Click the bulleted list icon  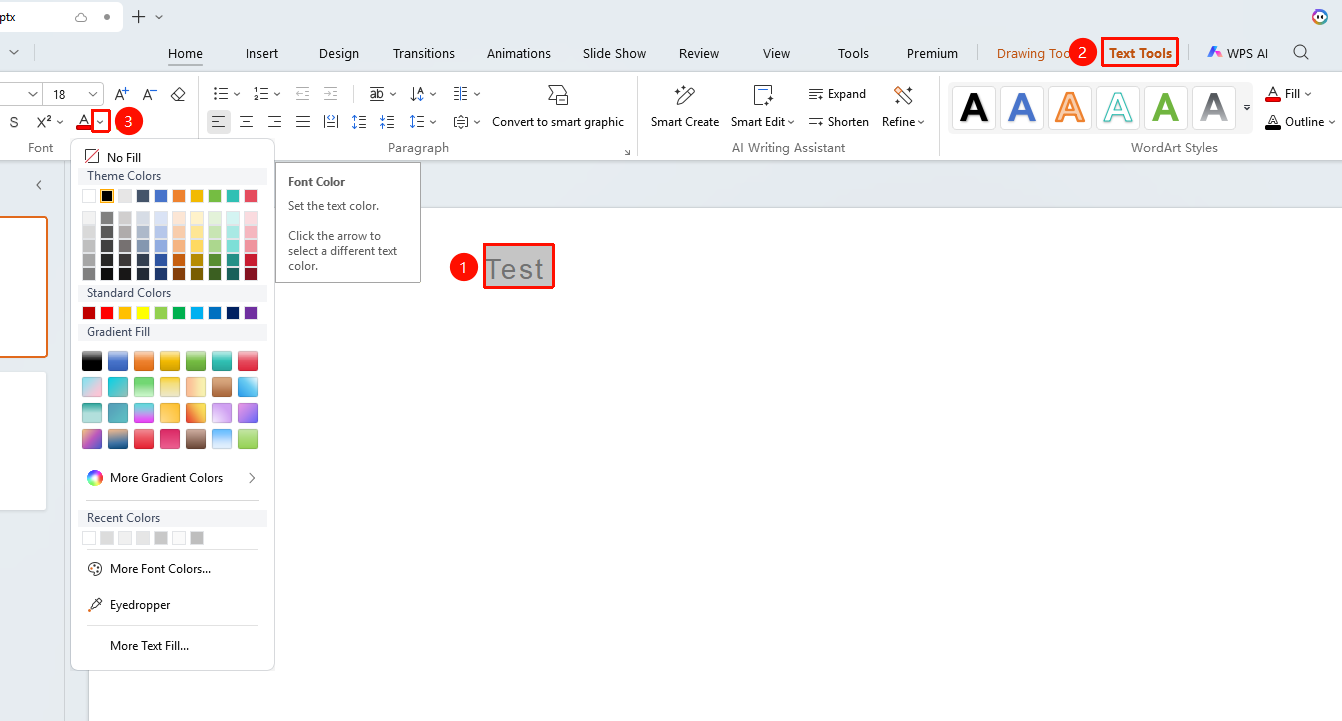pos(221,94)
